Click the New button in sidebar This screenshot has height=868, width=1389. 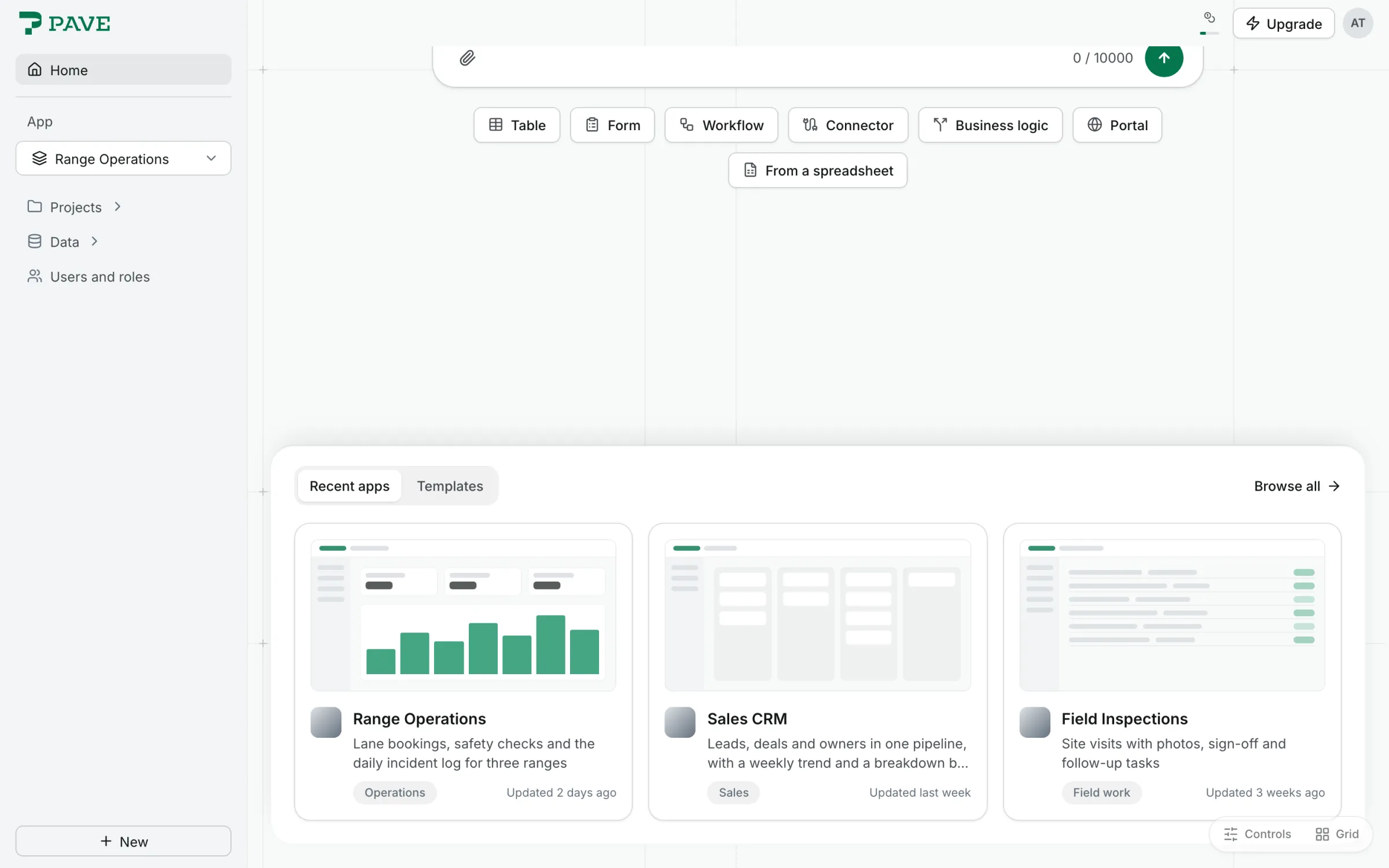pos(123,841)
